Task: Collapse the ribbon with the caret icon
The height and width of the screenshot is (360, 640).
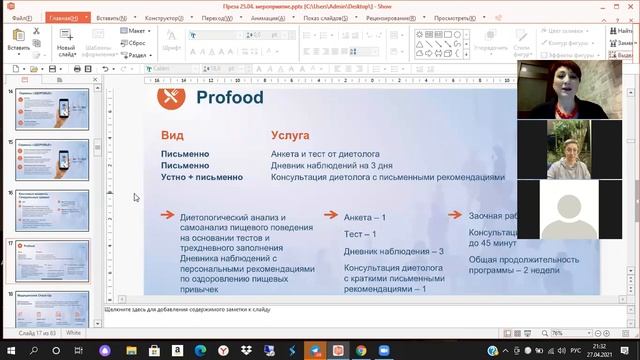Action: (x=604, y=20)
